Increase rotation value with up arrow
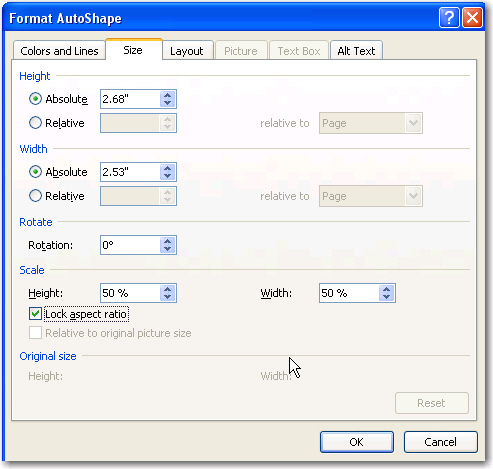 [x=167, y=241]
